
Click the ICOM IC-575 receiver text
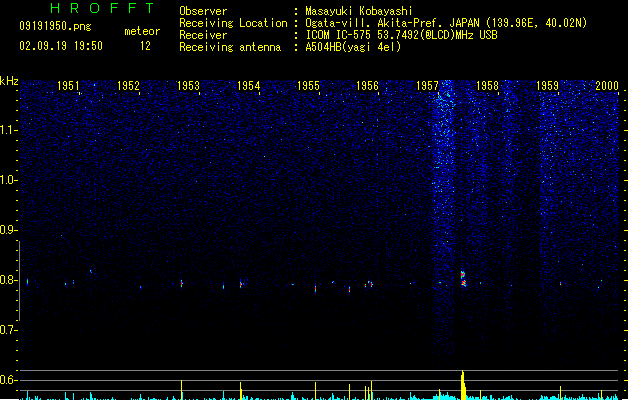[401, 35]
